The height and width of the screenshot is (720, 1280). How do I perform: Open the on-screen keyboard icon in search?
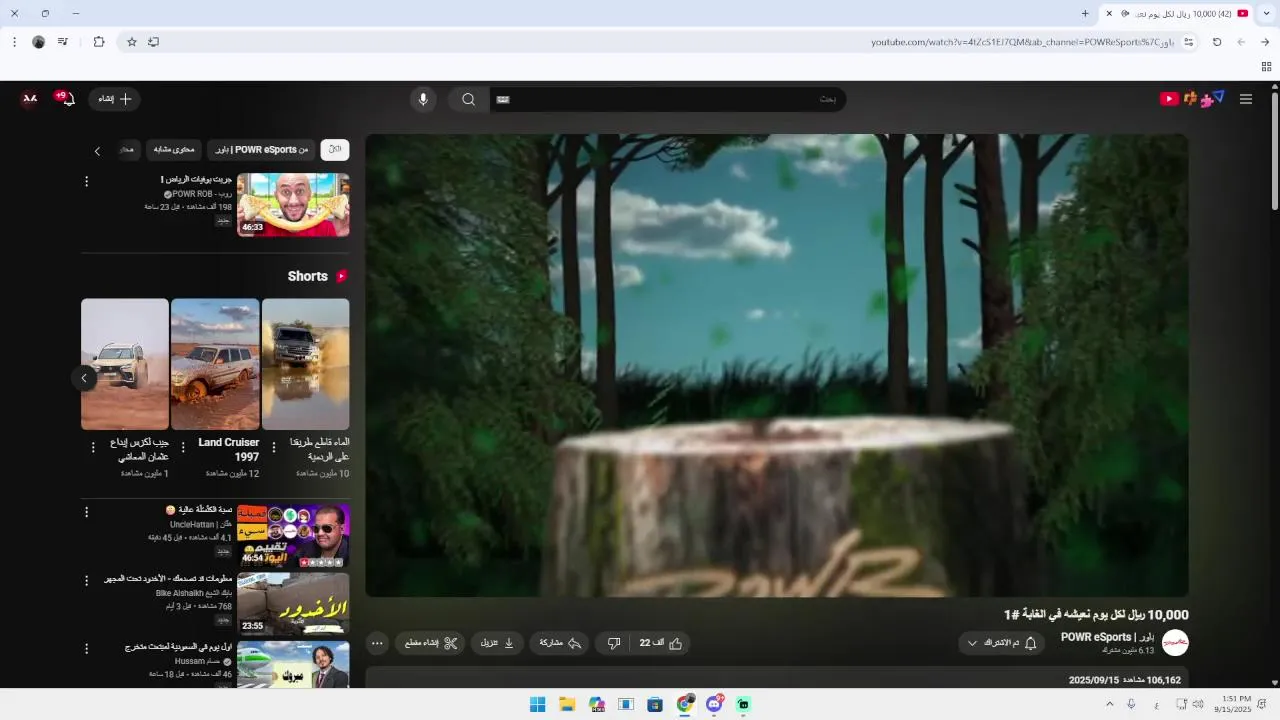coord(503,99)
